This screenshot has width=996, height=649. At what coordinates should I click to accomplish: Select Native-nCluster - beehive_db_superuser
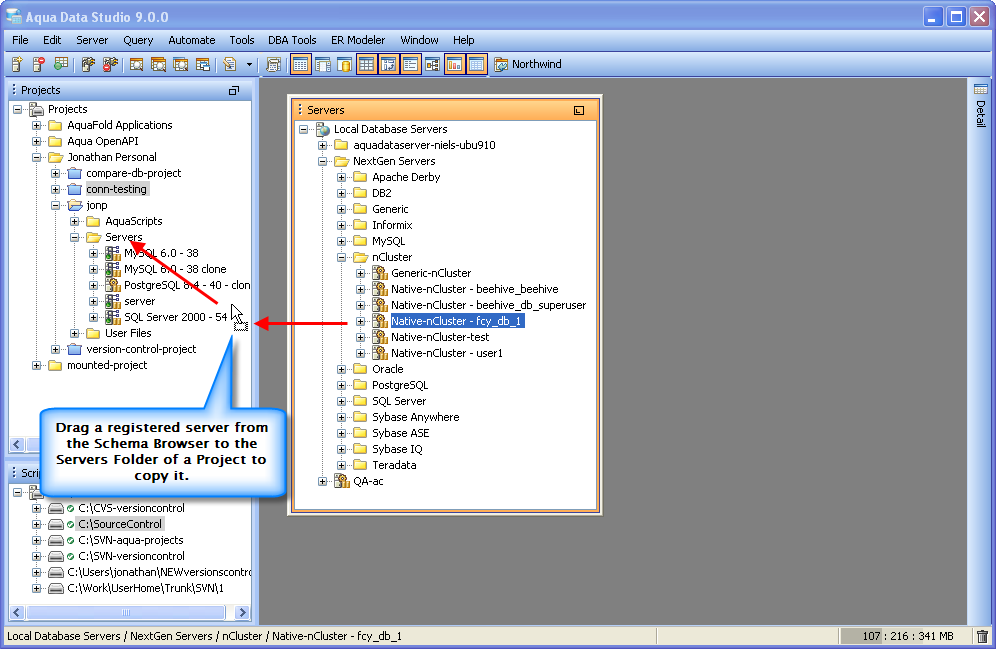pos(488,305)
